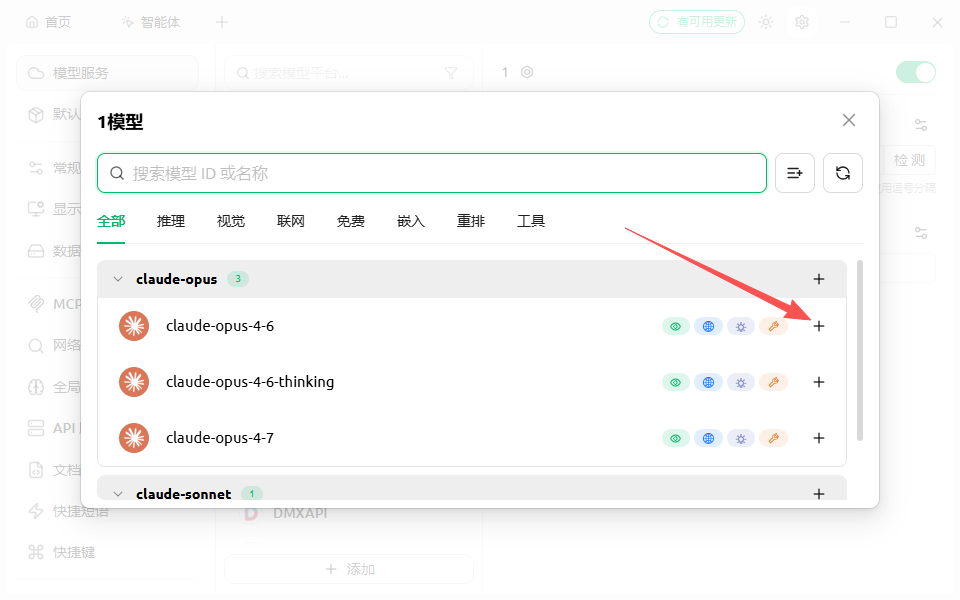Switch to the 推理 filter tab

[x=171, y=221]
